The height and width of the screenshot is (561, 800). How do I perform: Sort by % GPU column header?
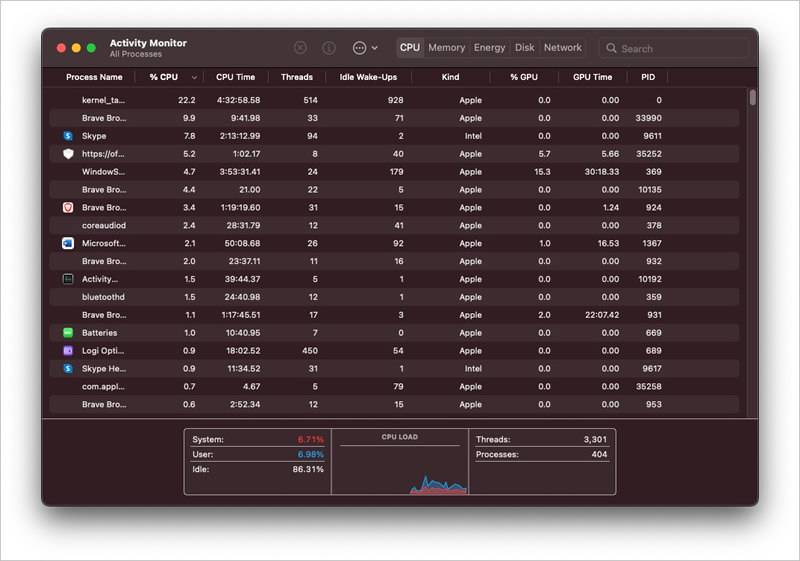pos(524,77)
